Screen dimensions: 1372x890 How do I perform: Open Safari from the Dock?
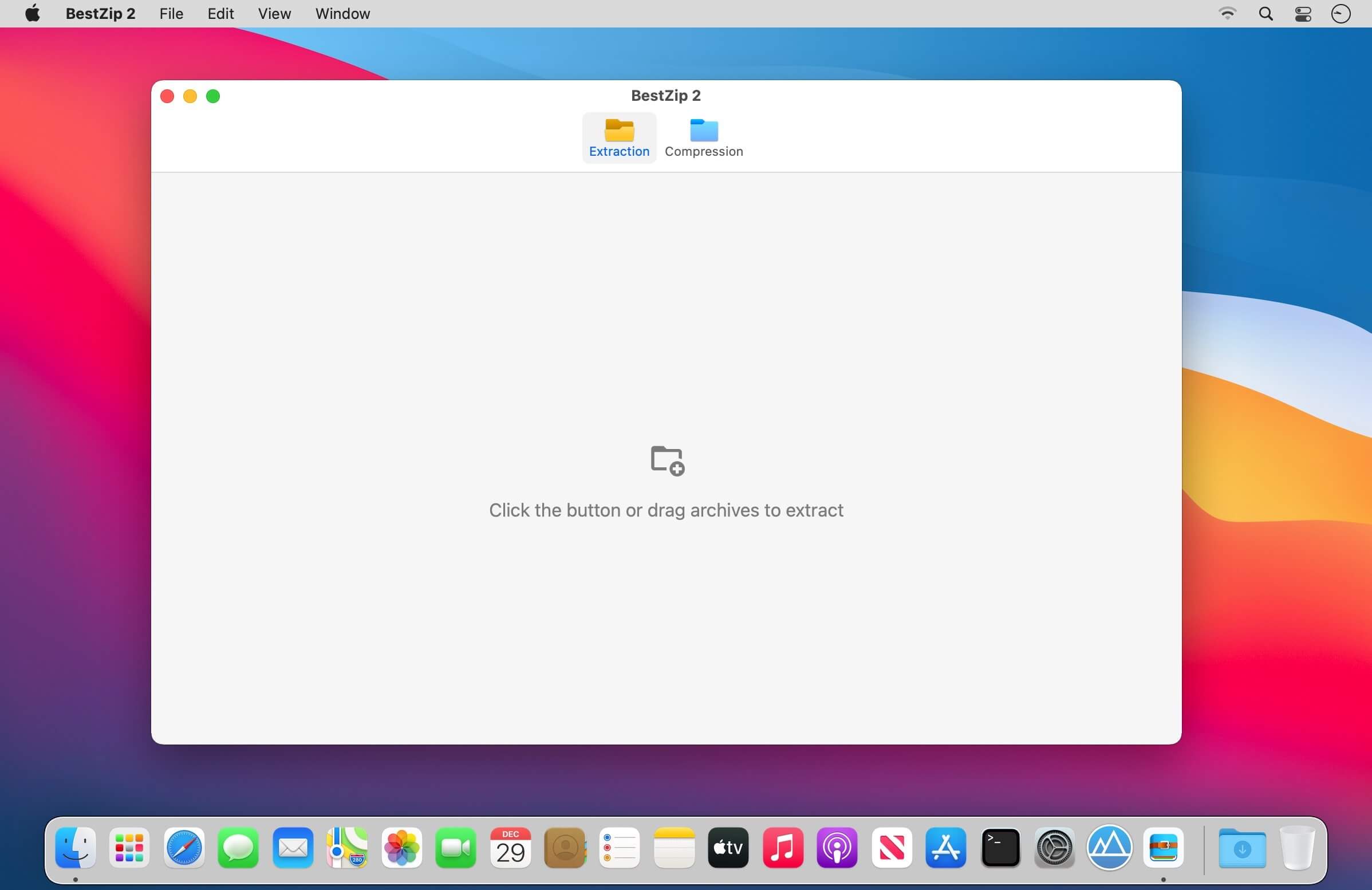pos(184,848)
